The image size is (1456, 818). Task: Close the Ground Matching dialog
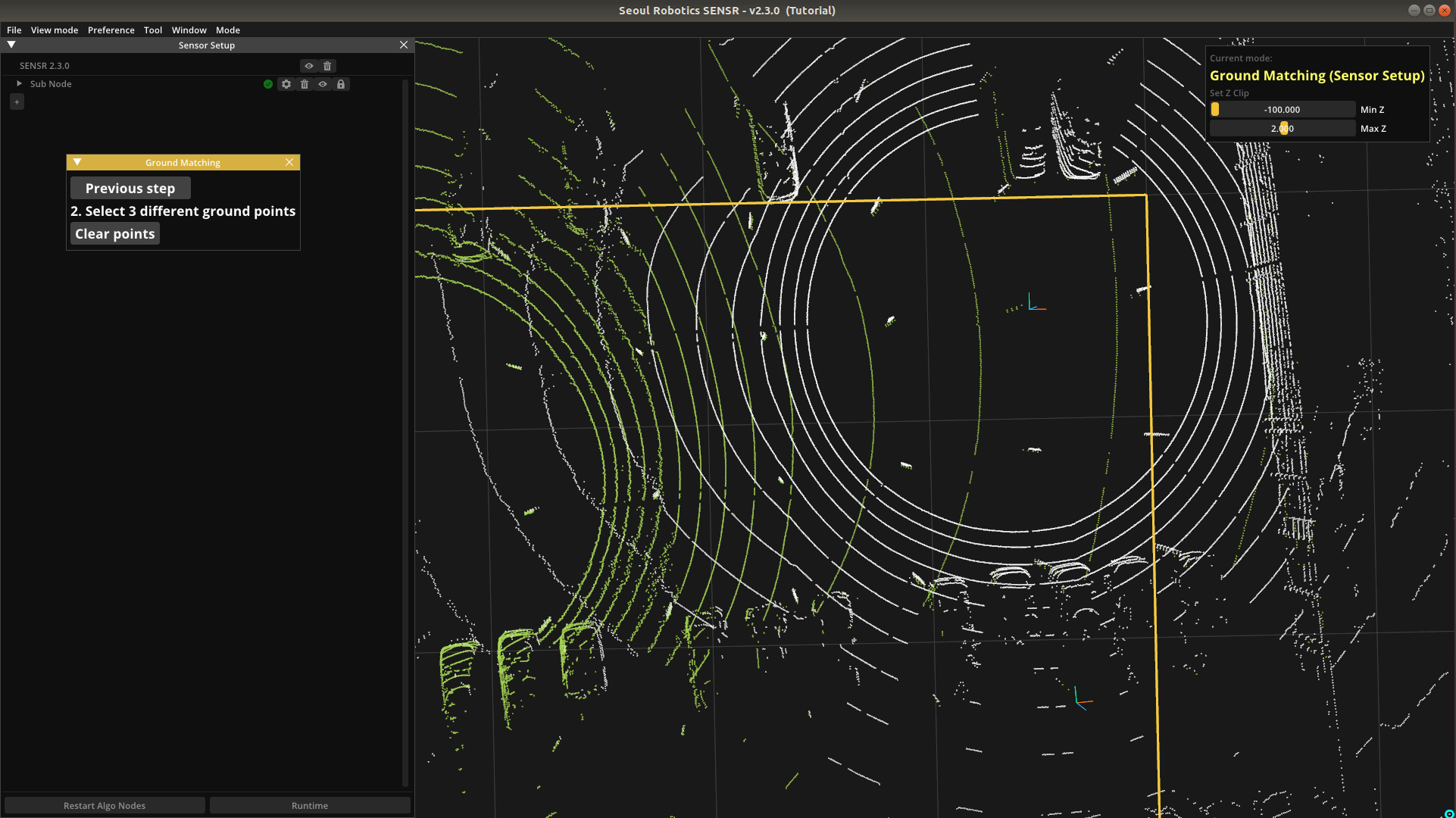(x=289, y=162)
